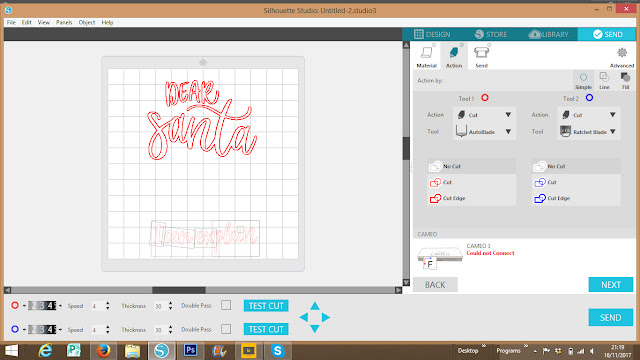
Task: Open the Material panel icon
Action: 427,56
